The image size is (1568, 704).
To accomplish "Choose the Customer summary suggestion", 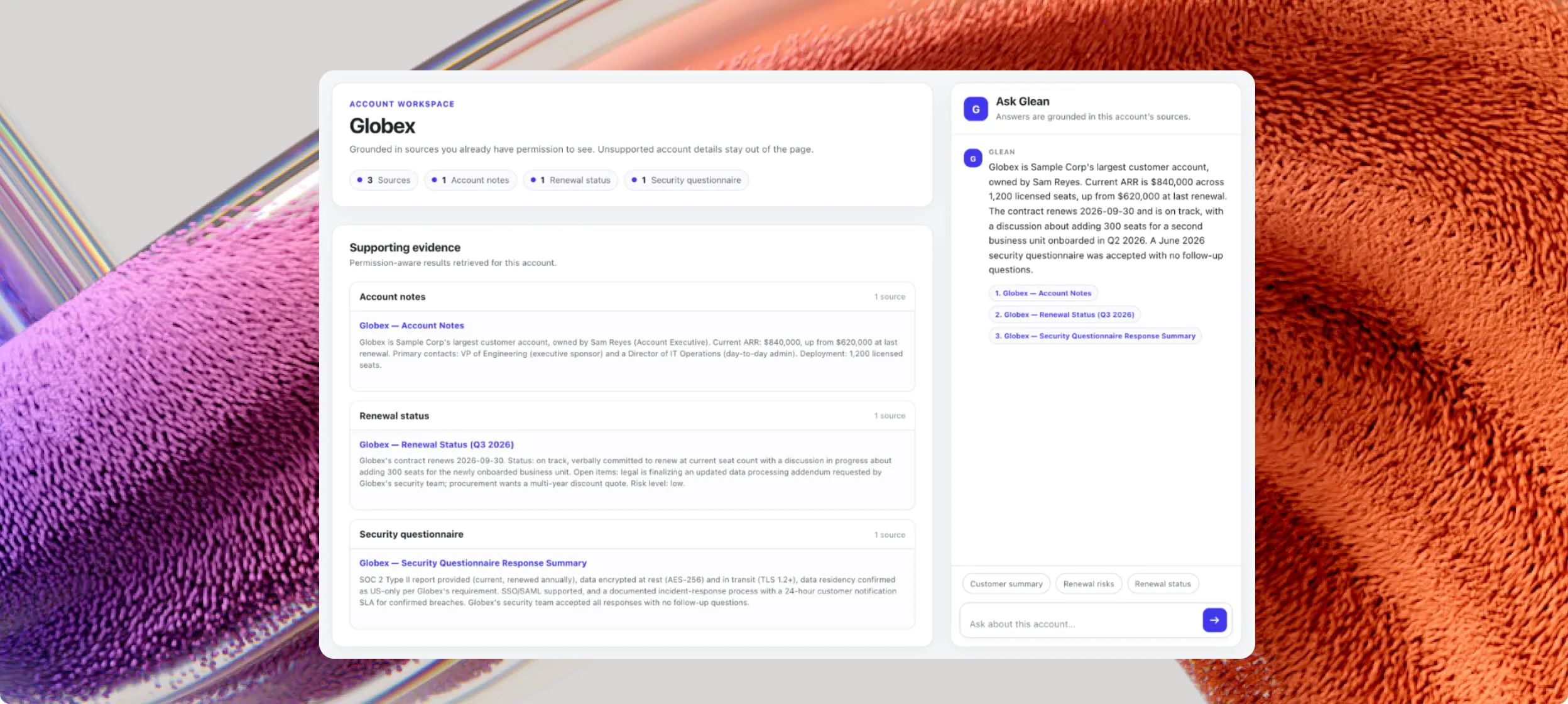I will [1006, 584].
